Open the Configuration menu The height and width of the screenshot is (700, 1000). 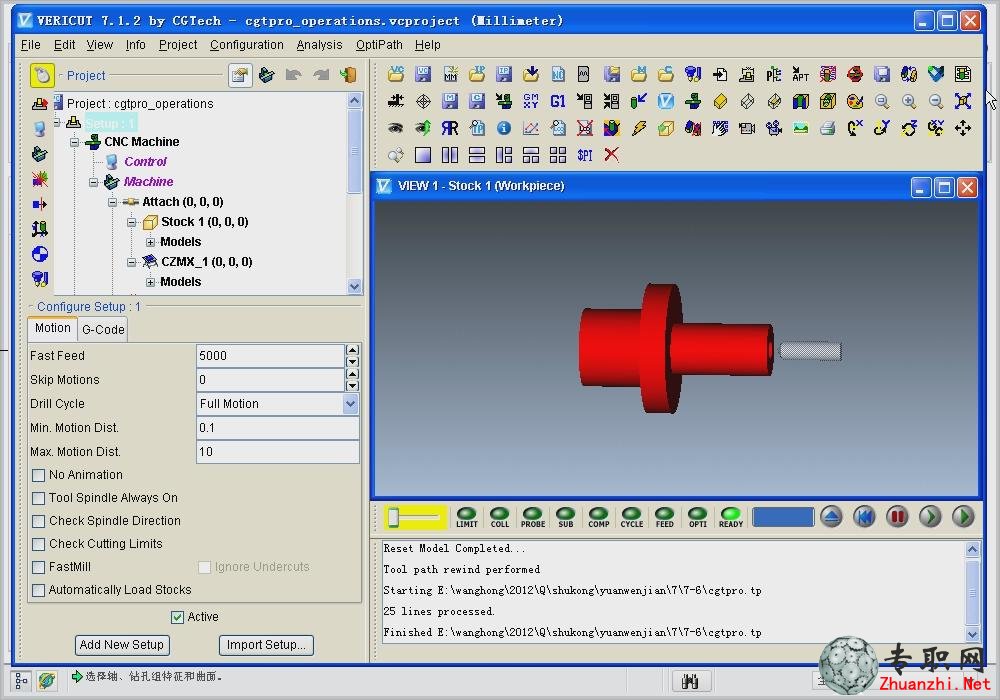pos(247,45)
